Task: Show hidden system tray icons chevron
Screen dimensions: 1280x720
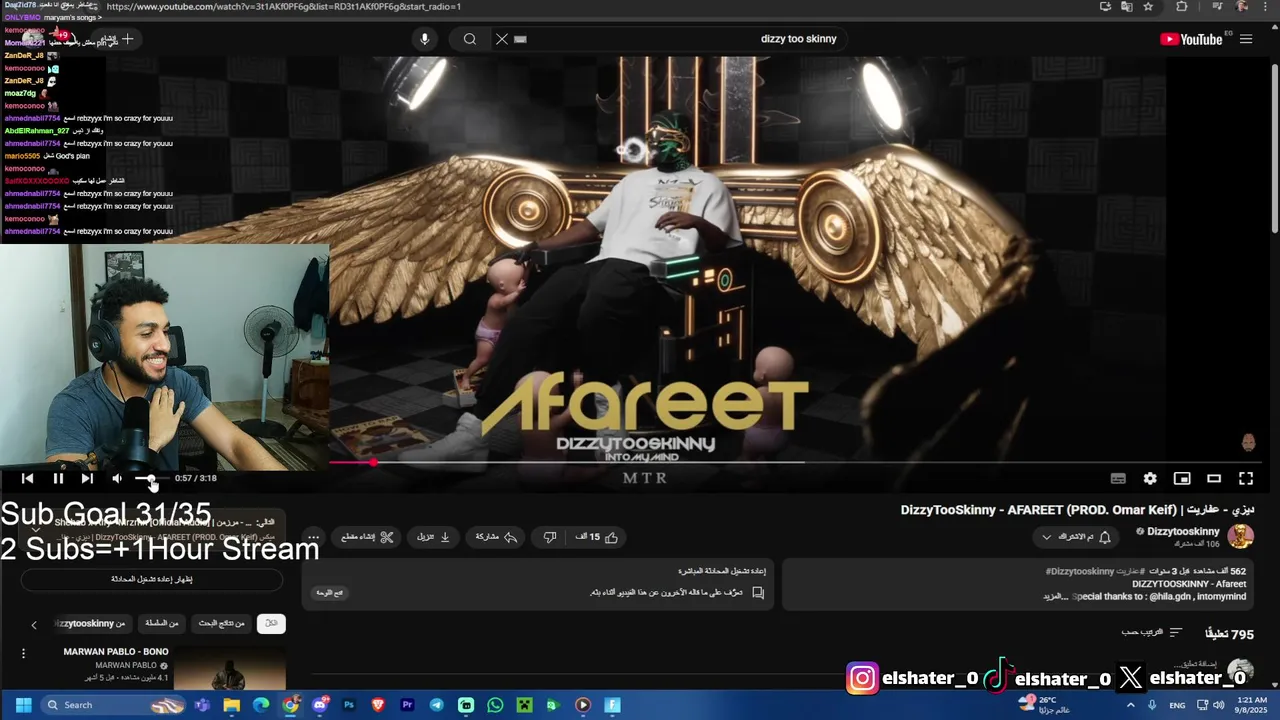Action: point(1131,705)
